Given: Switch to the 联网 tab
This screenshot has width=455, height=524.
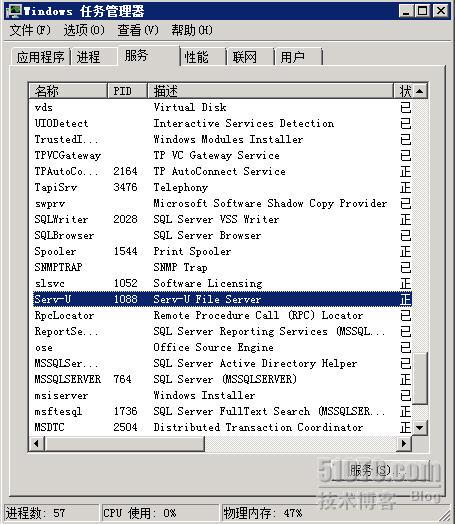Looking at the screenshot, I should [x=251, y=57].
